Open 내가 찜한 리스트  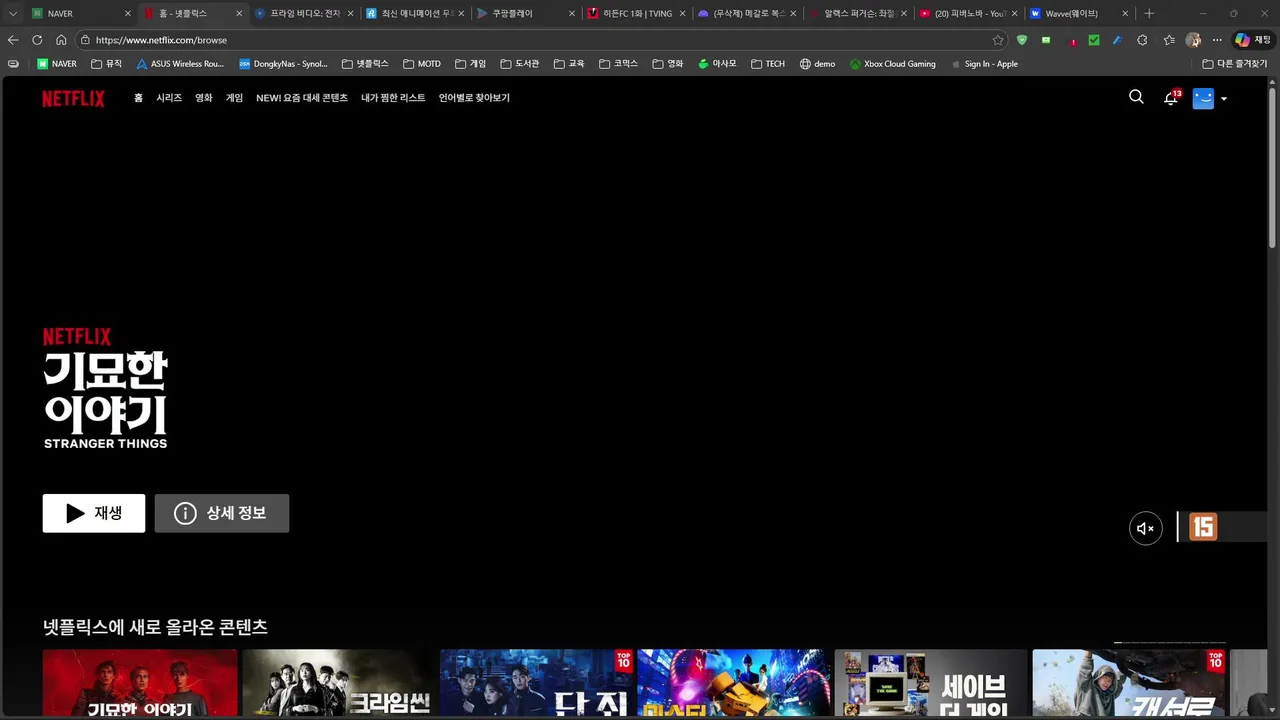point(393,98)
